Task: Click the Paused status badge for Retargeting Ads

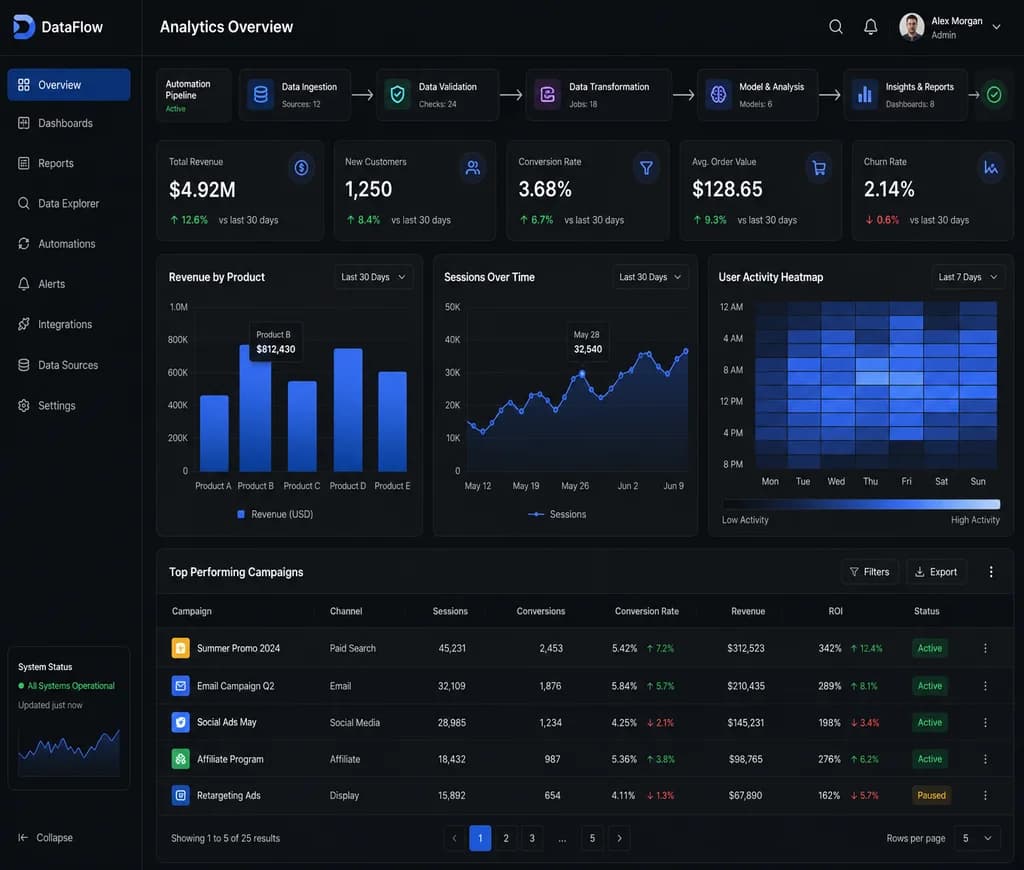Action: (x=931, y=795)
